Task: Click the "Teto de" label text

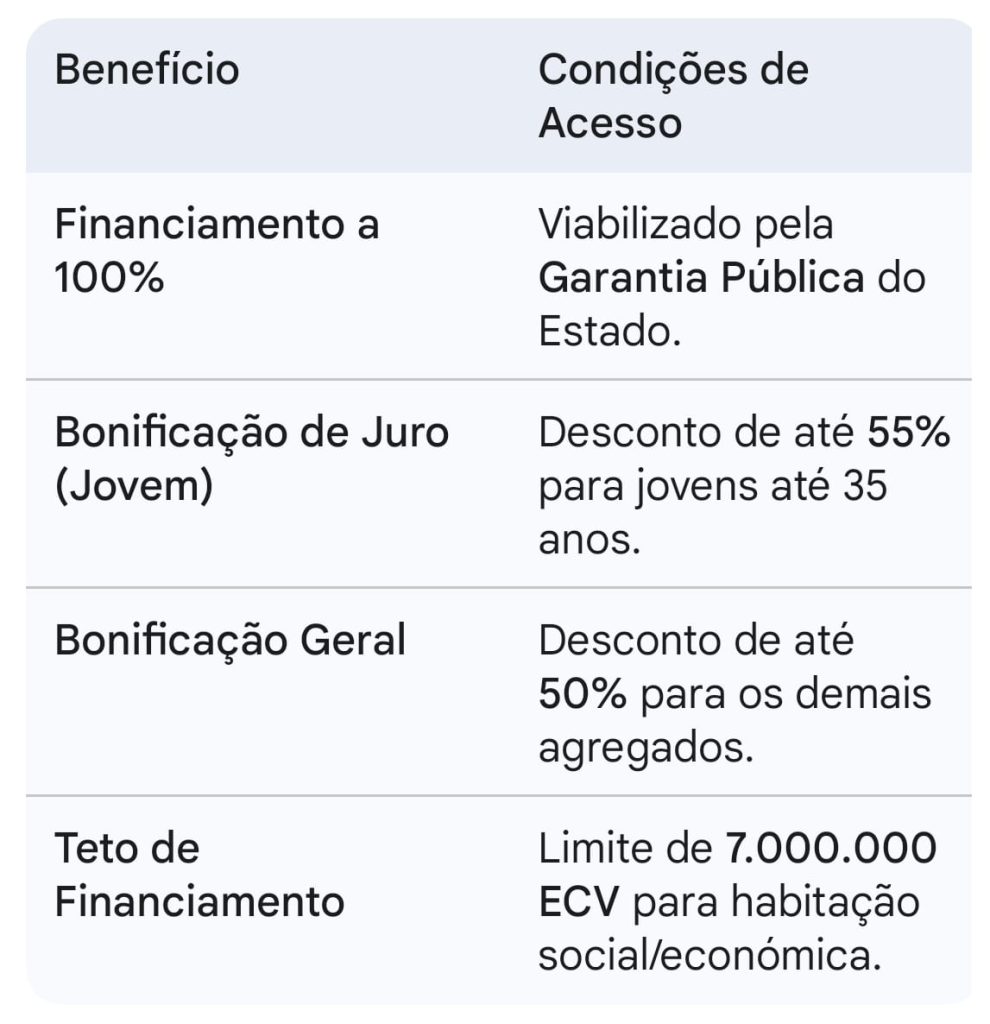Action: point(127,849)
